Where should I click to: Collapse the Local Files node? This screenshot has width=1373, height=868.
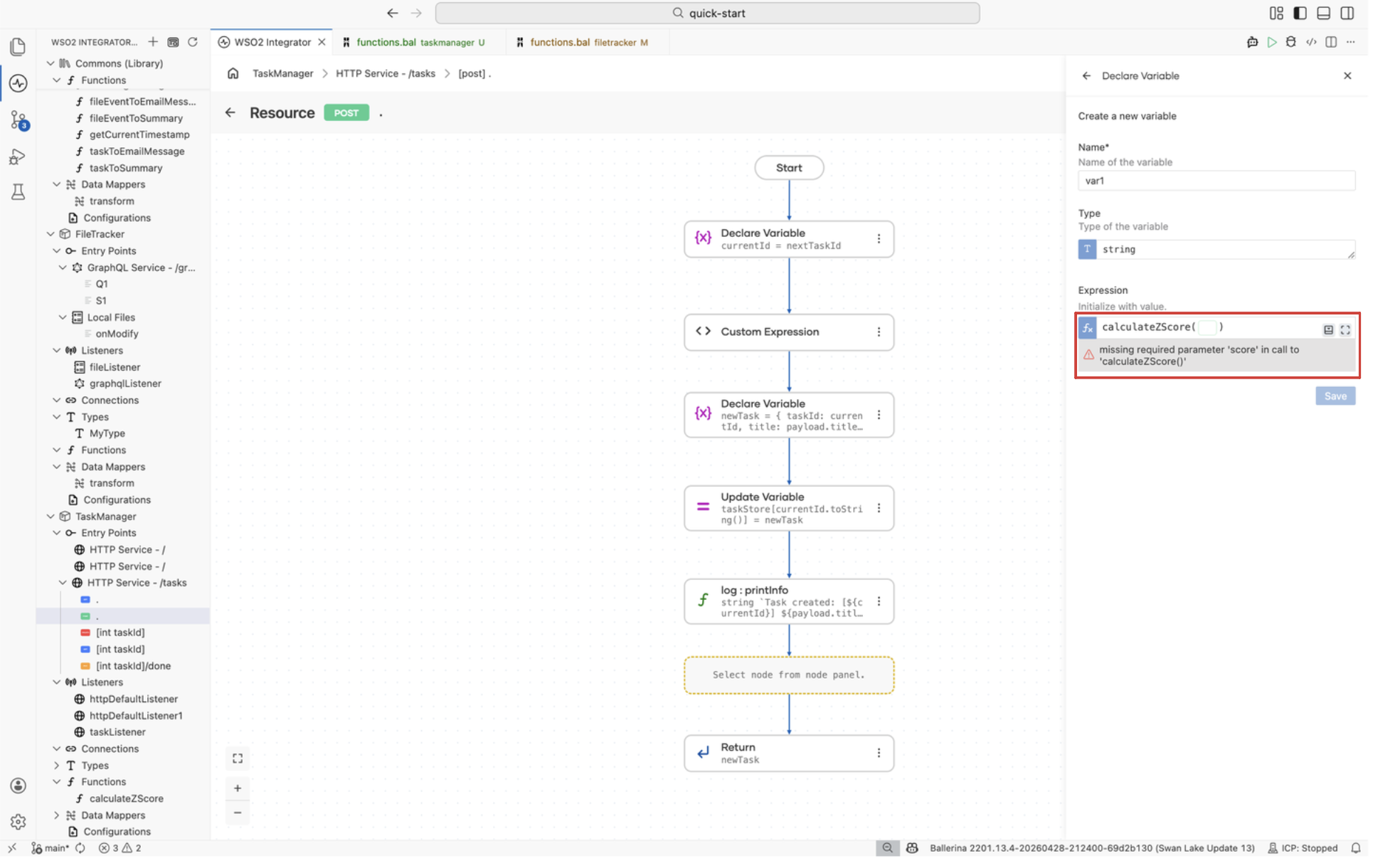[63, 317]
